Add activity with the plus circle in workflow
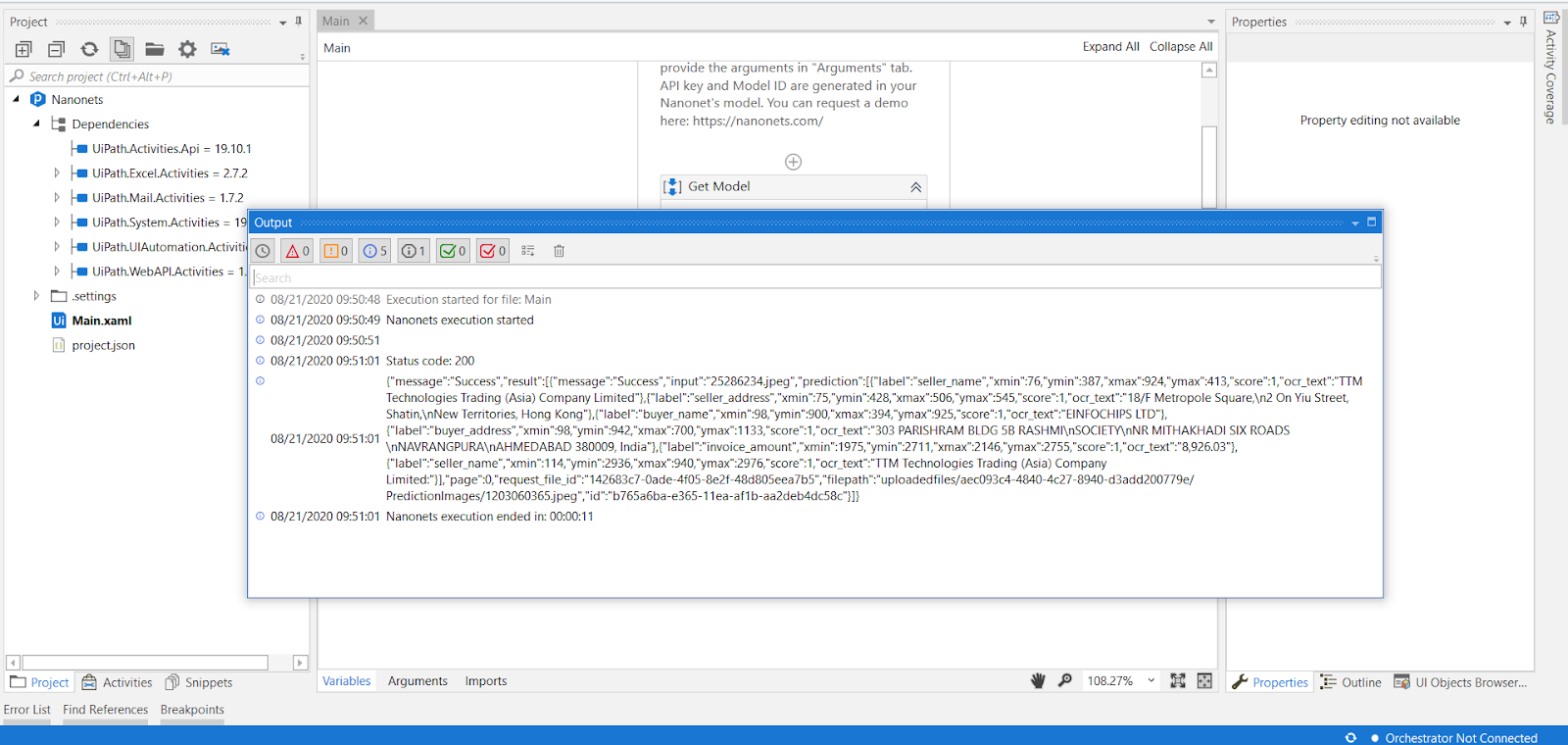 [x=794, y=162]
